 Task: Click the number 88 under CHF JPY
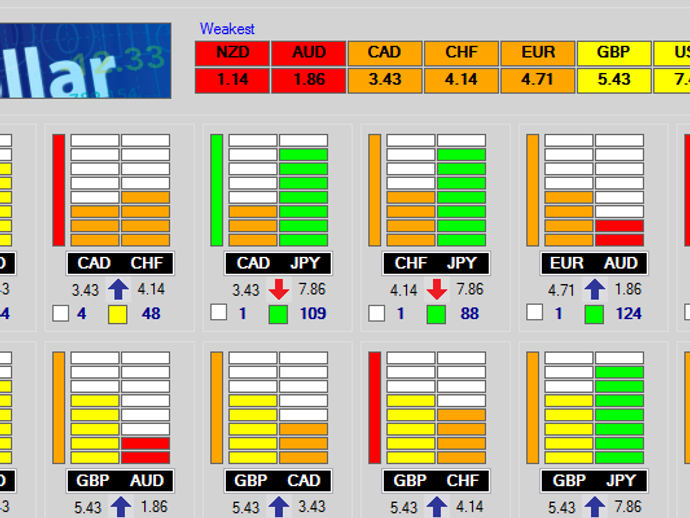469,314
